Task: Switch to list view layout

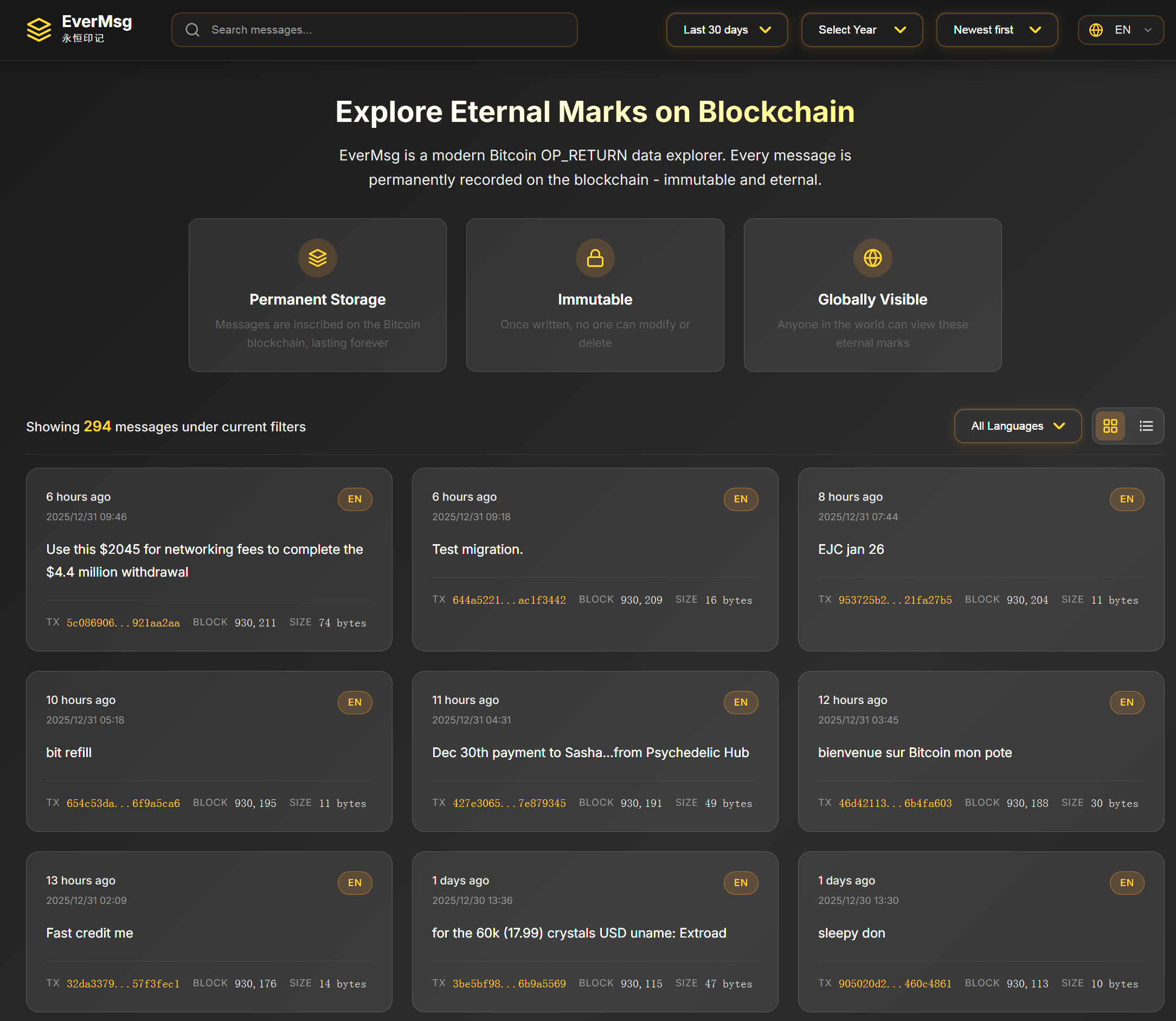Action: (1146, 425)
